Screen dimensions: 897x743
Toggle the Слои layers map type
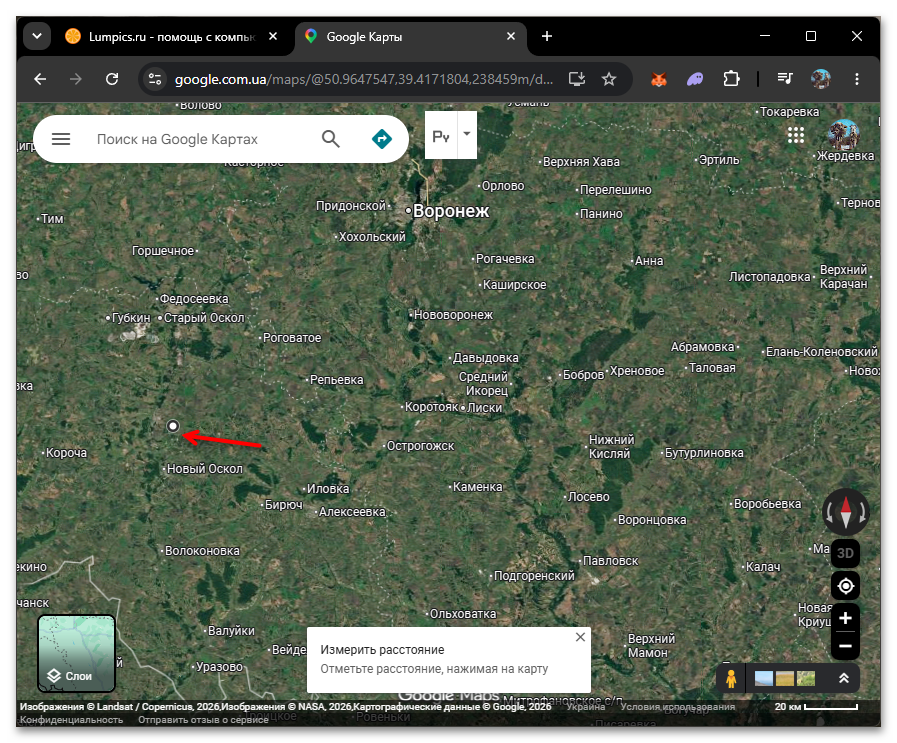coord(77,653)
